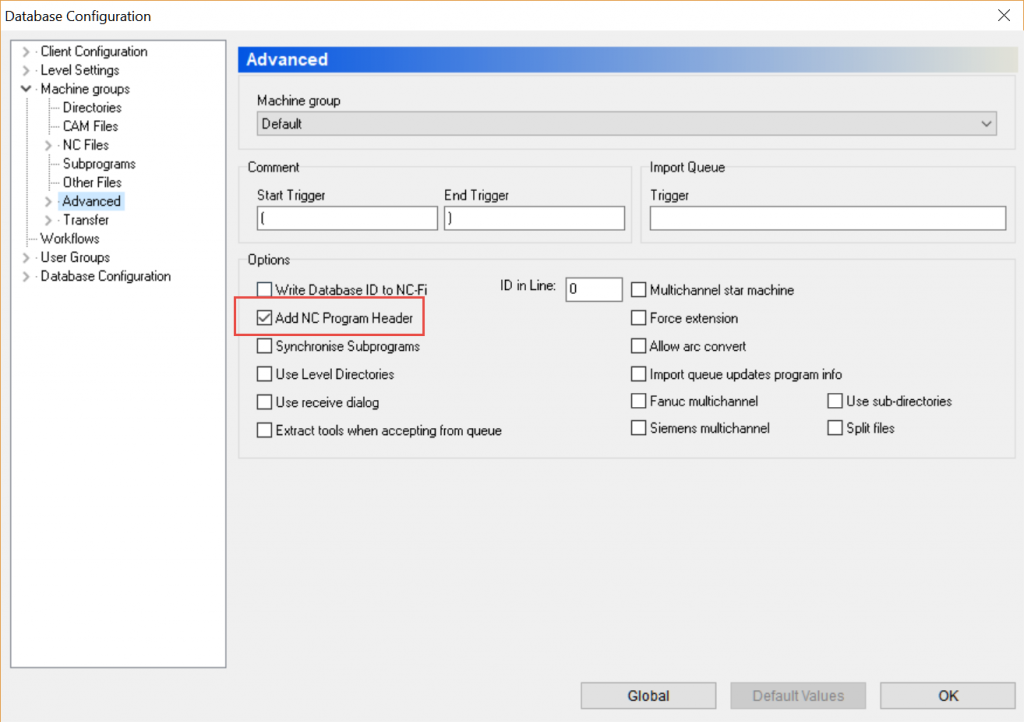Open the Other Files tree item
The height and width of the screenshot is (722, 1024).
[x=92, y=183]
